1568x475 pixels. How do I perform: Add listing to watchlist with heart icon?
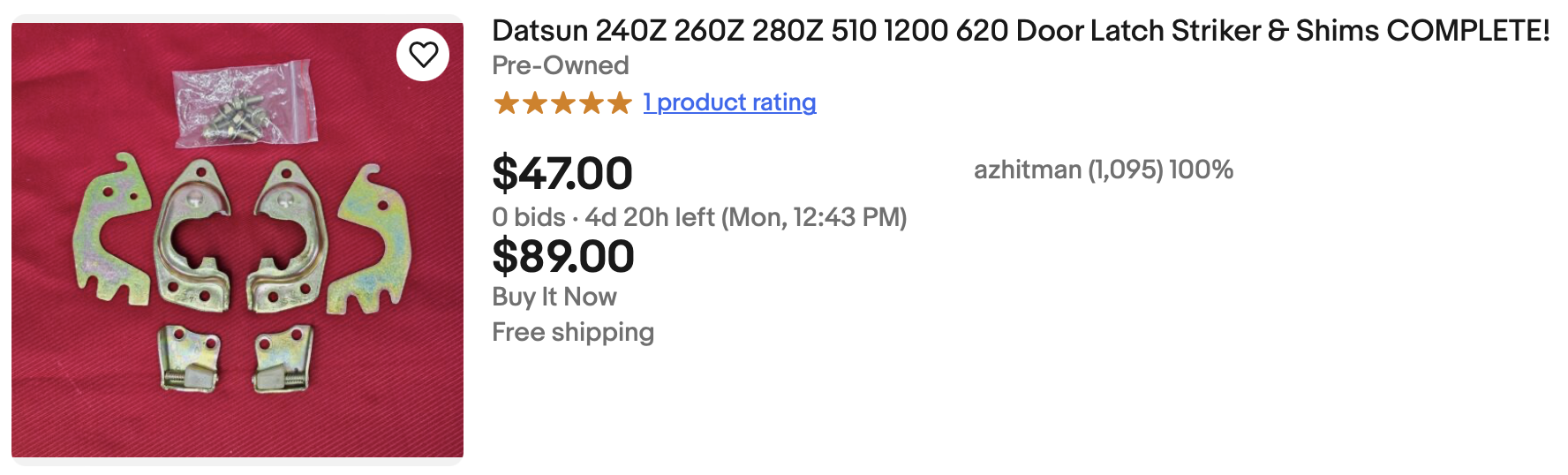pos(423,55)
